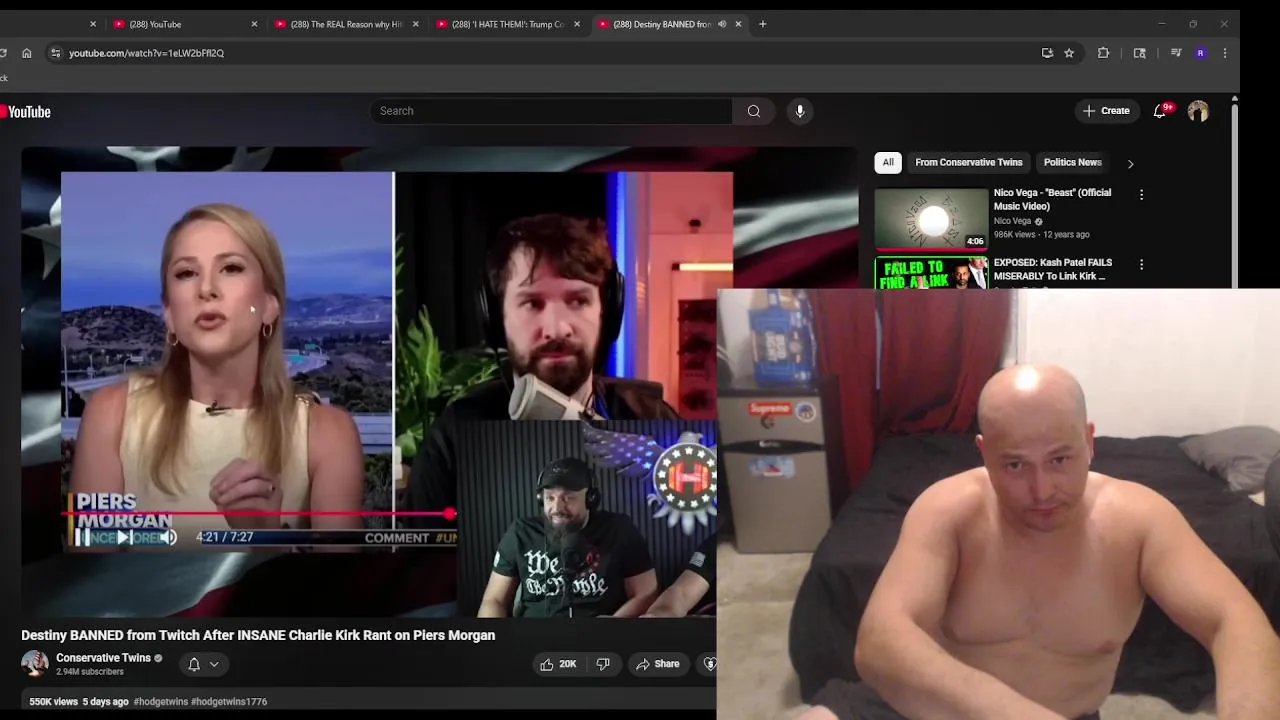
Task: Click the #hodgetwins hashtag
Action: (x=160, y=702)
